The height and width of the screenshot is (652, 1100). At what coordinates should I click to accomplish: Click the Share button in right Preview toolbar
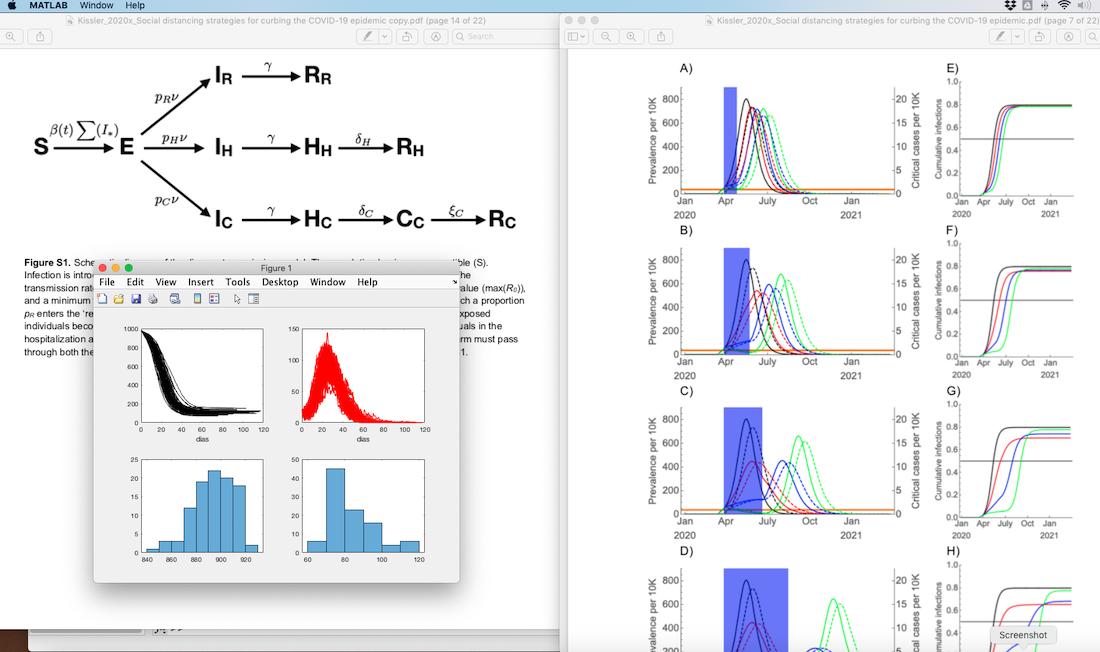(661, 36)
